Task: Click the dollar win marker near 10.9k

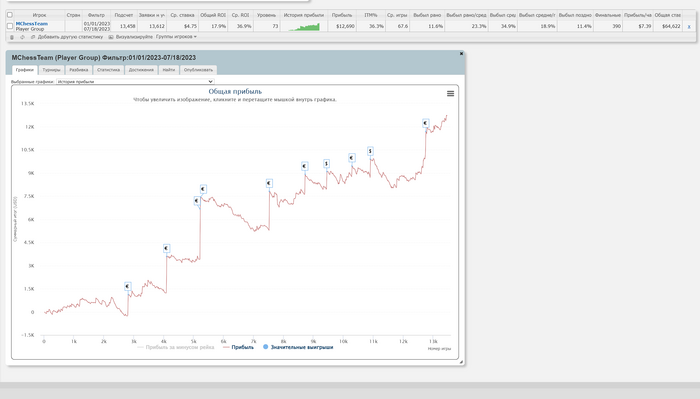Action: tap(370, 151)
